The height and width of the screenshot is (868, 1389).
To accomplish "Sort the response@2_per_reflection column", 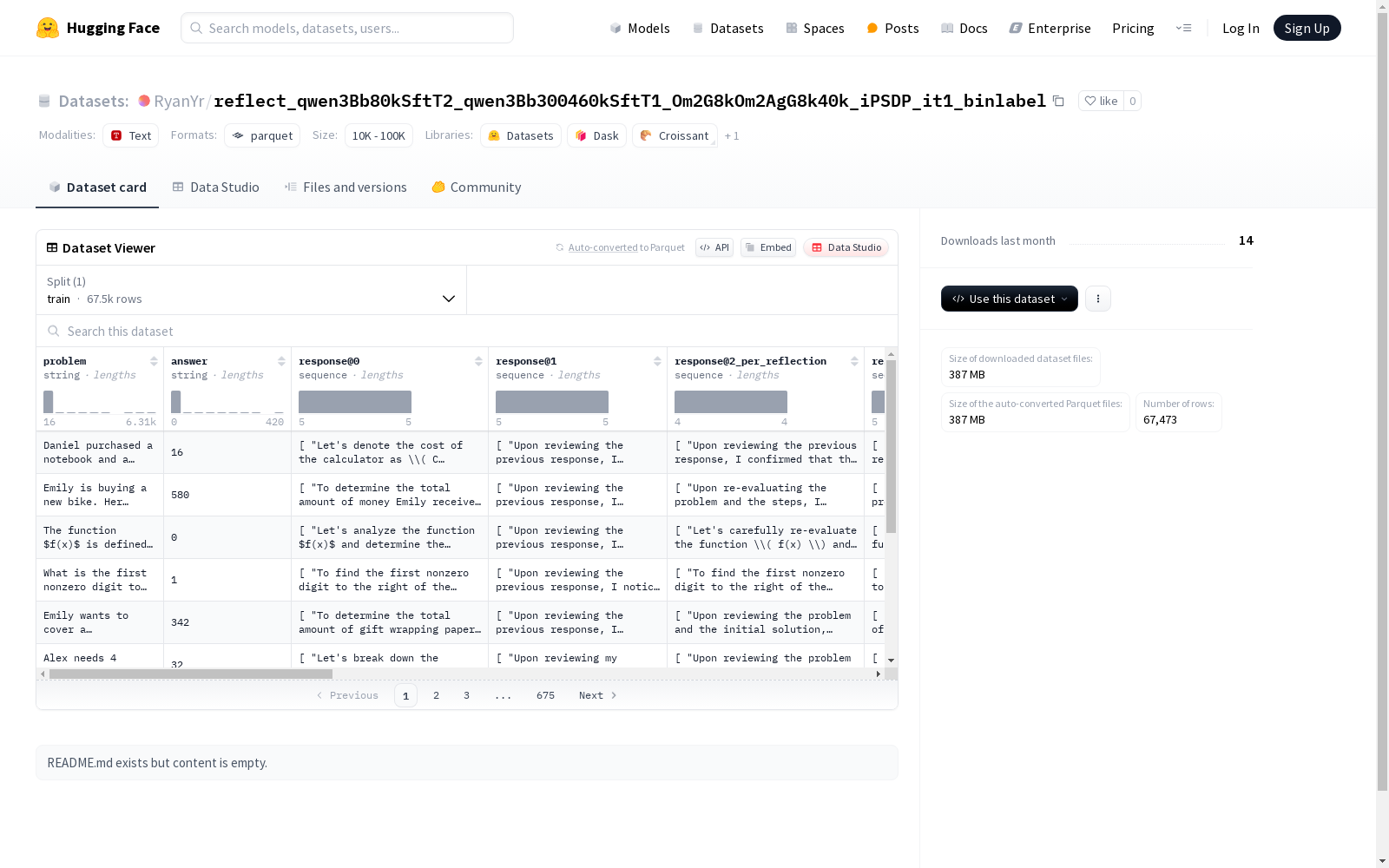I will (x=854, y=361).
